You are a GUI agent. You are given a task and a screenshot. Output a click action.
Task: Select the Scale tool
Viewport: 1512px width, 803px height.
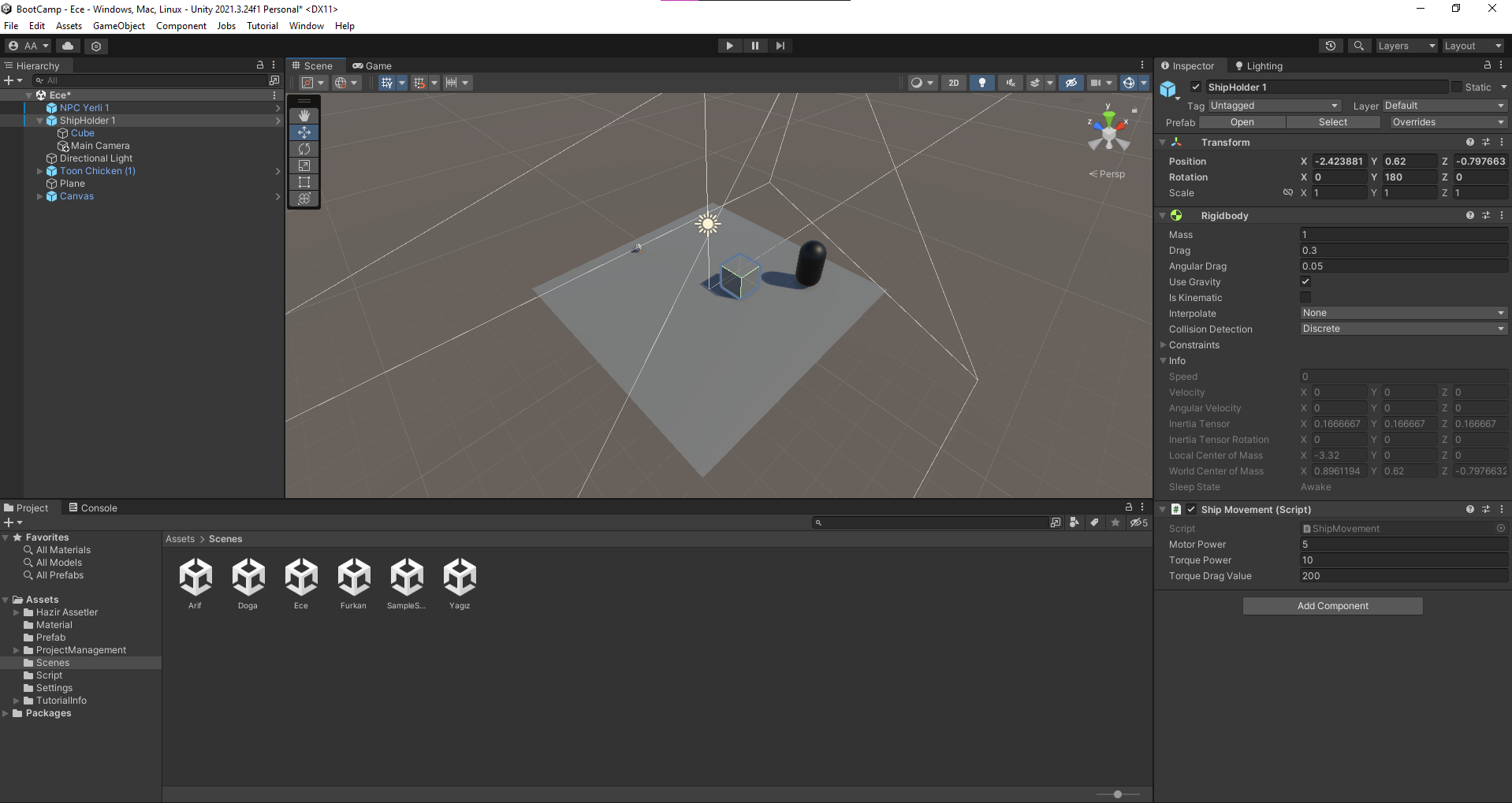coord(304,165)
